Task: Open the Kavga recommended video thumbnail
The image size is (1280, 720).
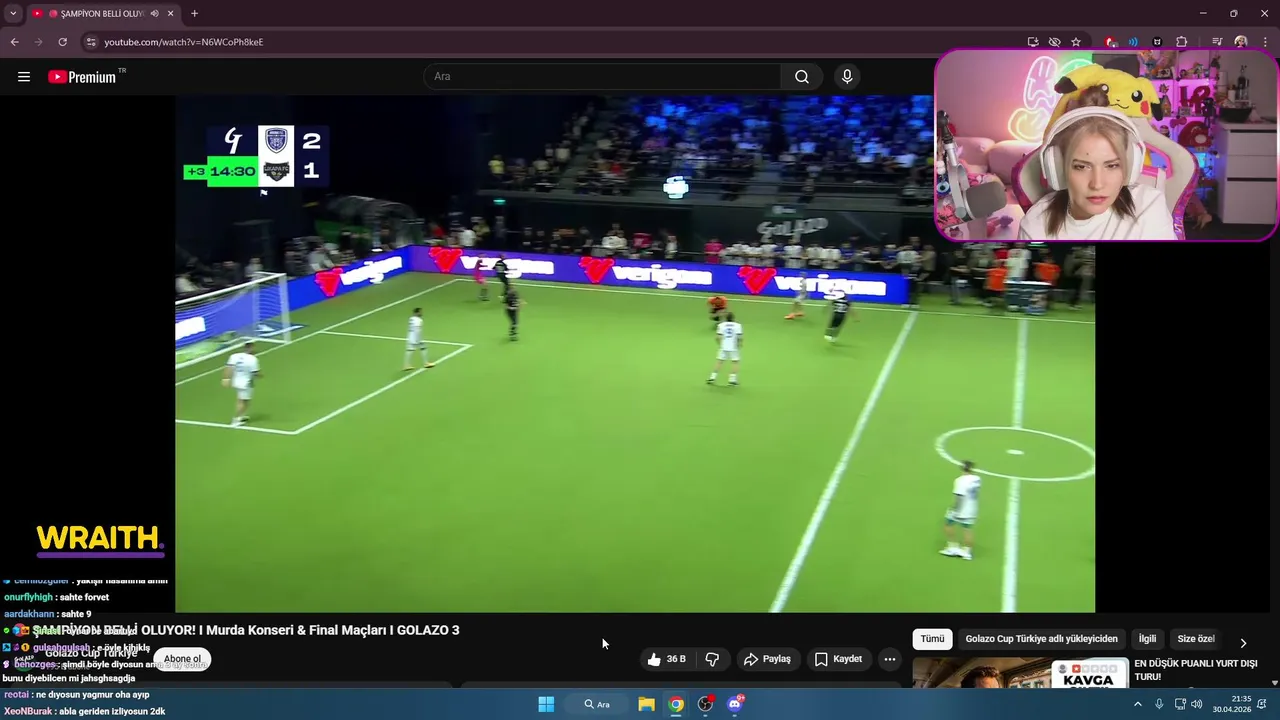Action: tap(1020, 673)
